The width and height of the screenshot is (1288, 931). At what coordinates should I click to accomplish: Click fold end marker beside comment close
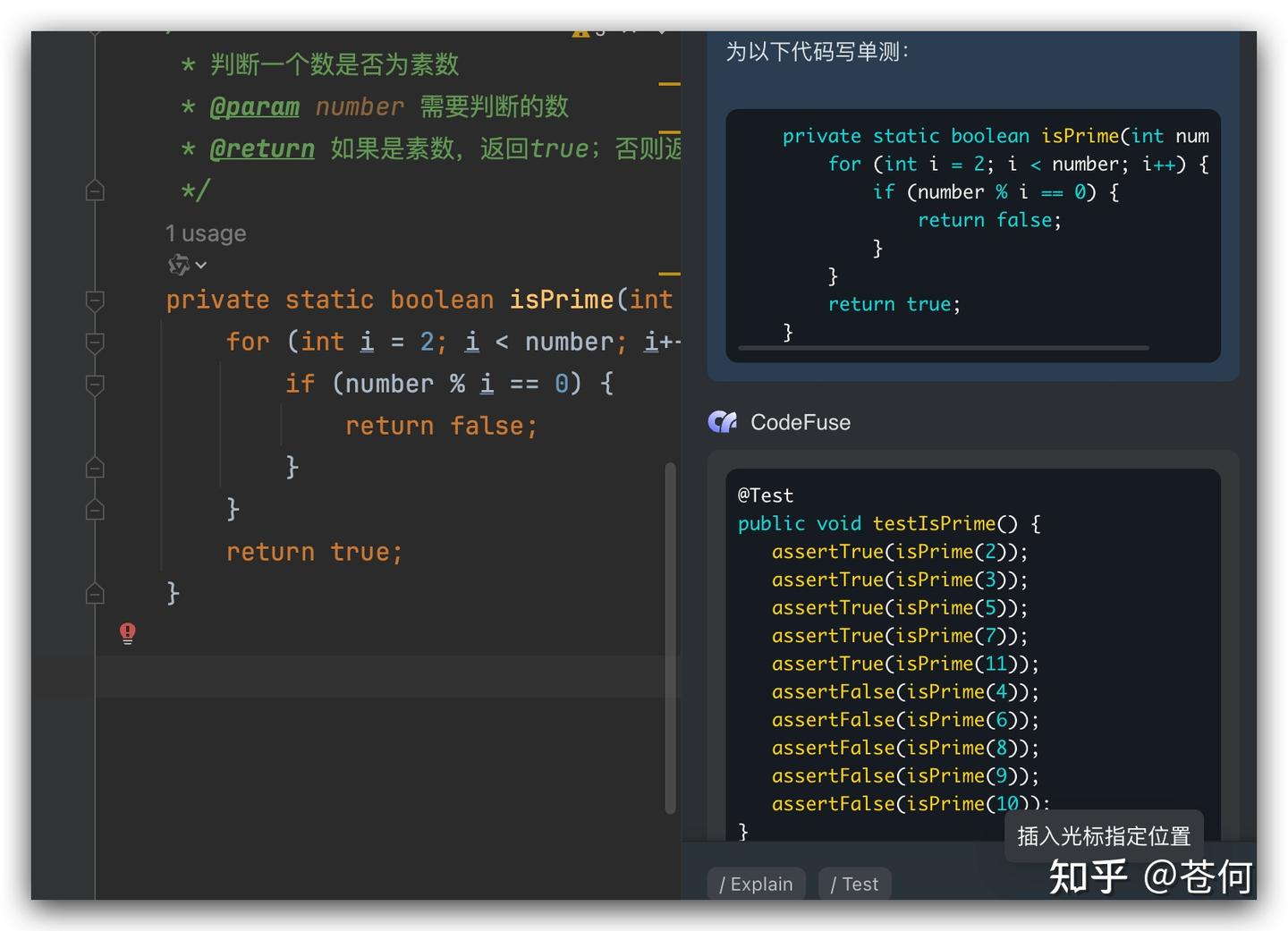95,190
